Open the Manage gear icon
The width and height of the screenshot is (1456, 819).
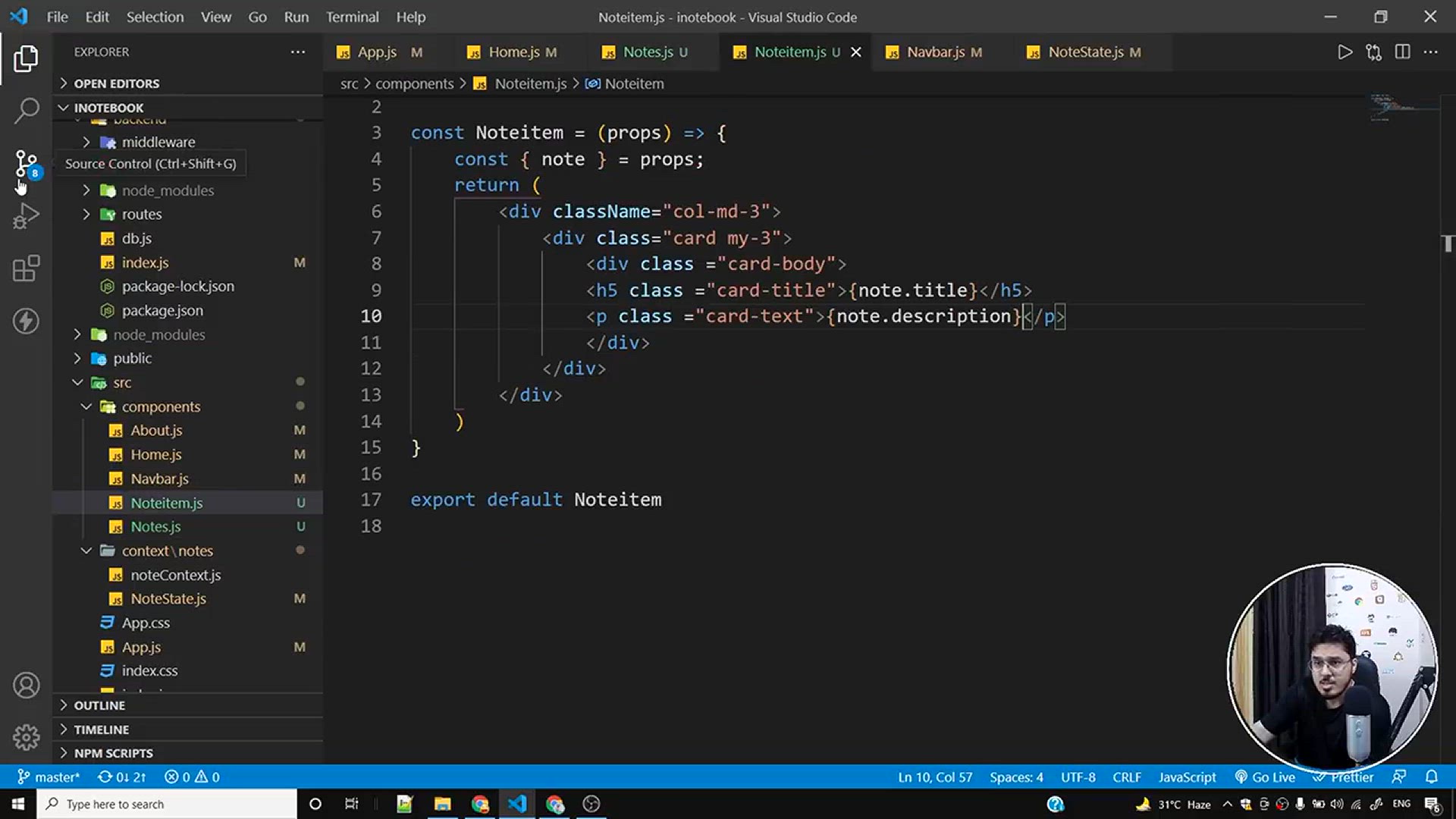tap(26, 737)
